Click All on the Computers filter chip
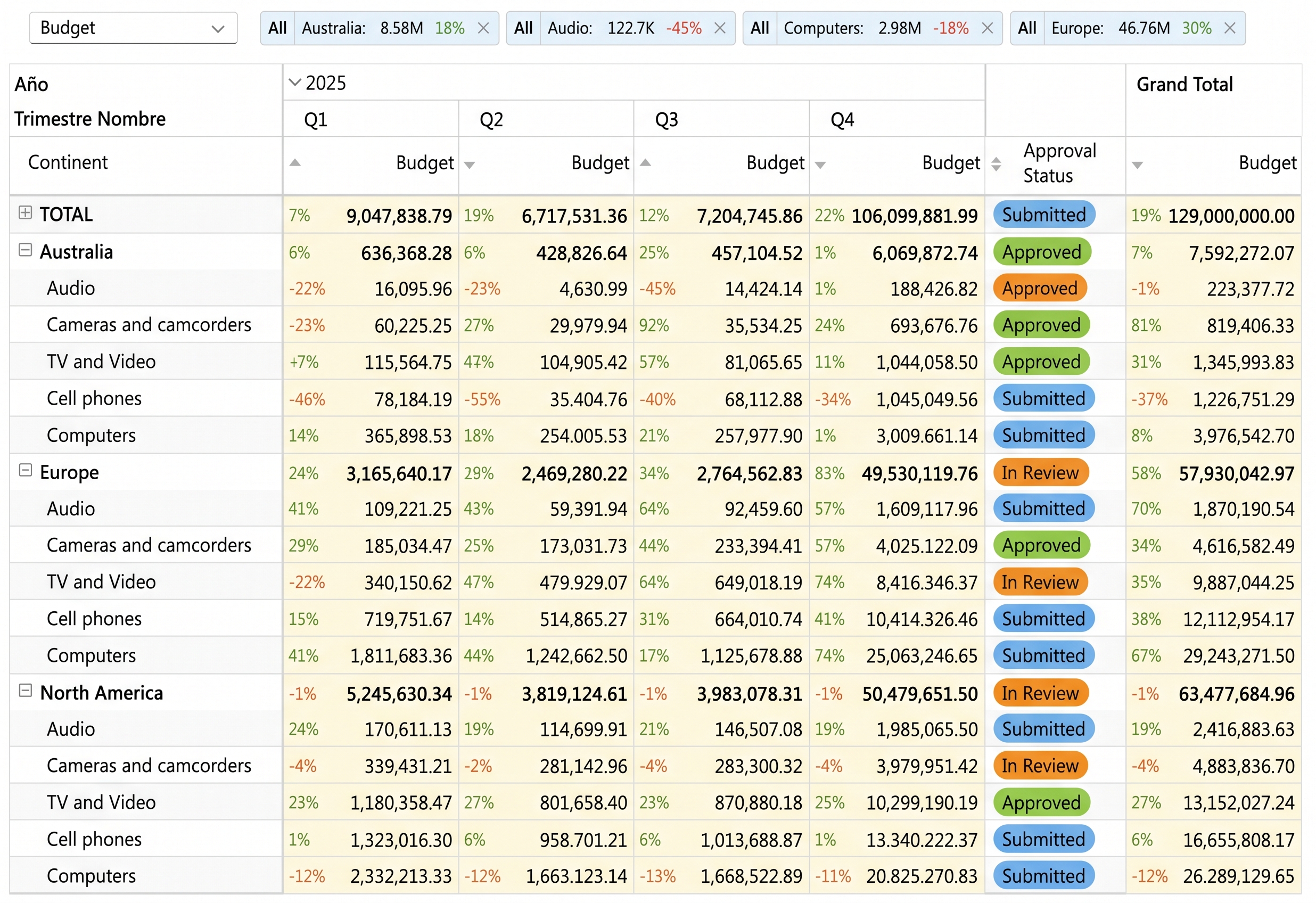Screen dimensions: 1316x903 (x=759, y=28)
